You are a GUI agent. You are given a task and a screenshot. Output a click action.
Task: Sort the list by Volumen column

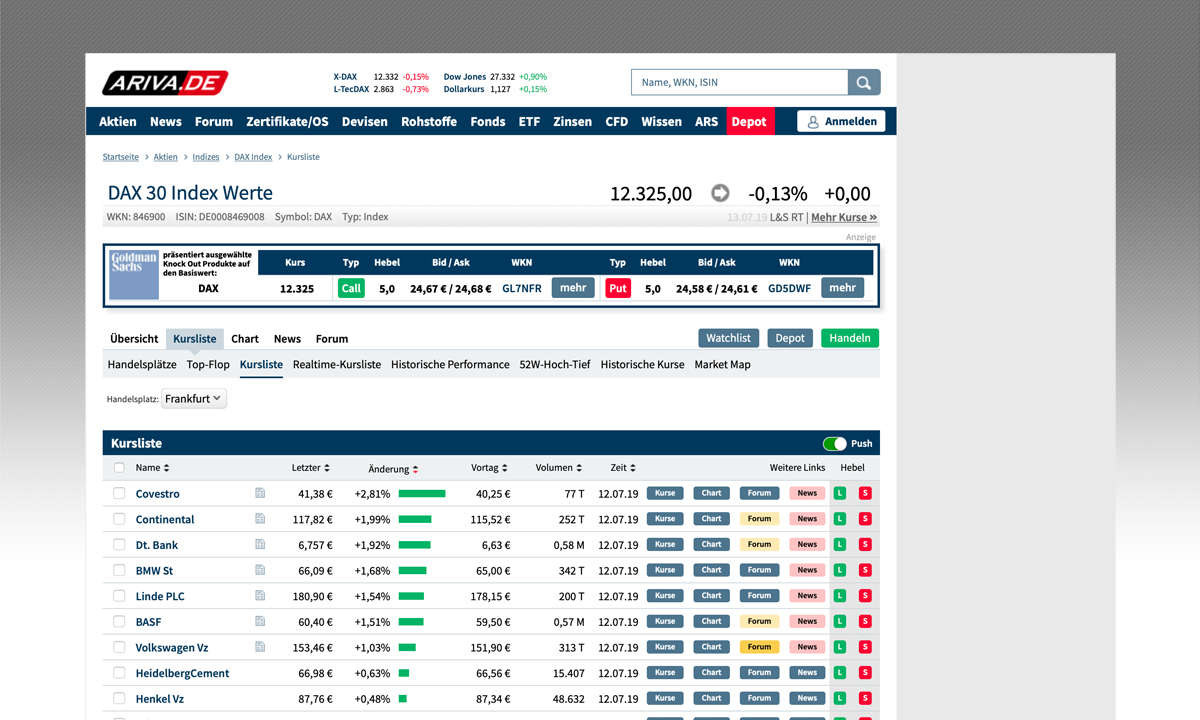(558, 467)
